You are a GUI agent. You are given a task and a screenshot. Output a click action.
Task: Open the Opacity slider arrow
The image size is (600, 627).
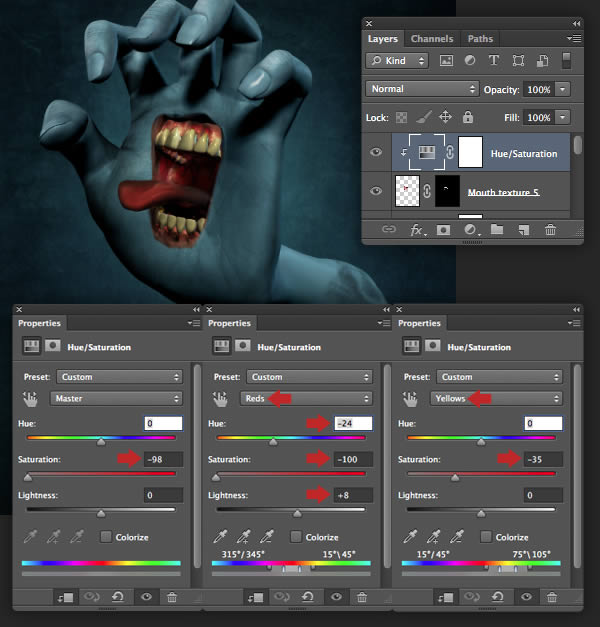(x=562, y=89)
